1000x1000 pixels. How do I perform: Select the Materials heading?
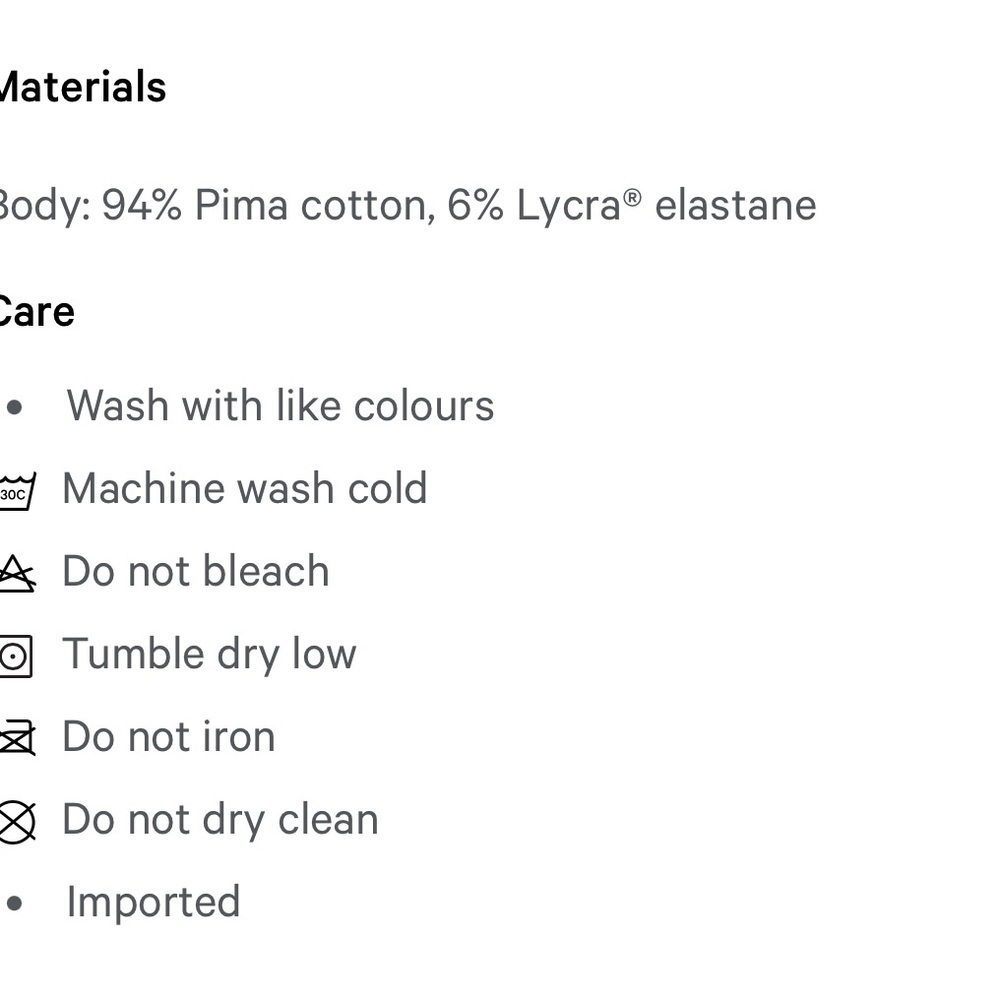tap(83, 87)
